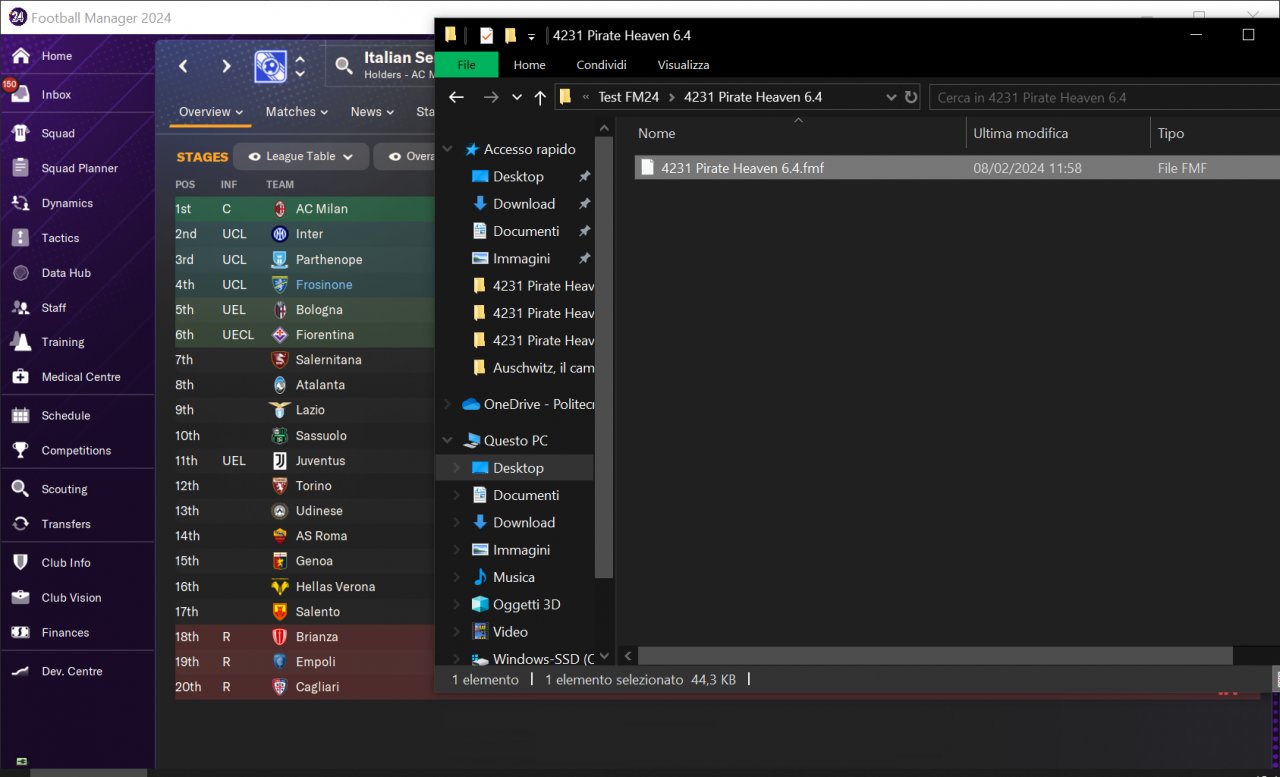Open Musica in the navigation pane
This screenshot has height=777, width=1280.
click(x=514, y=577)
